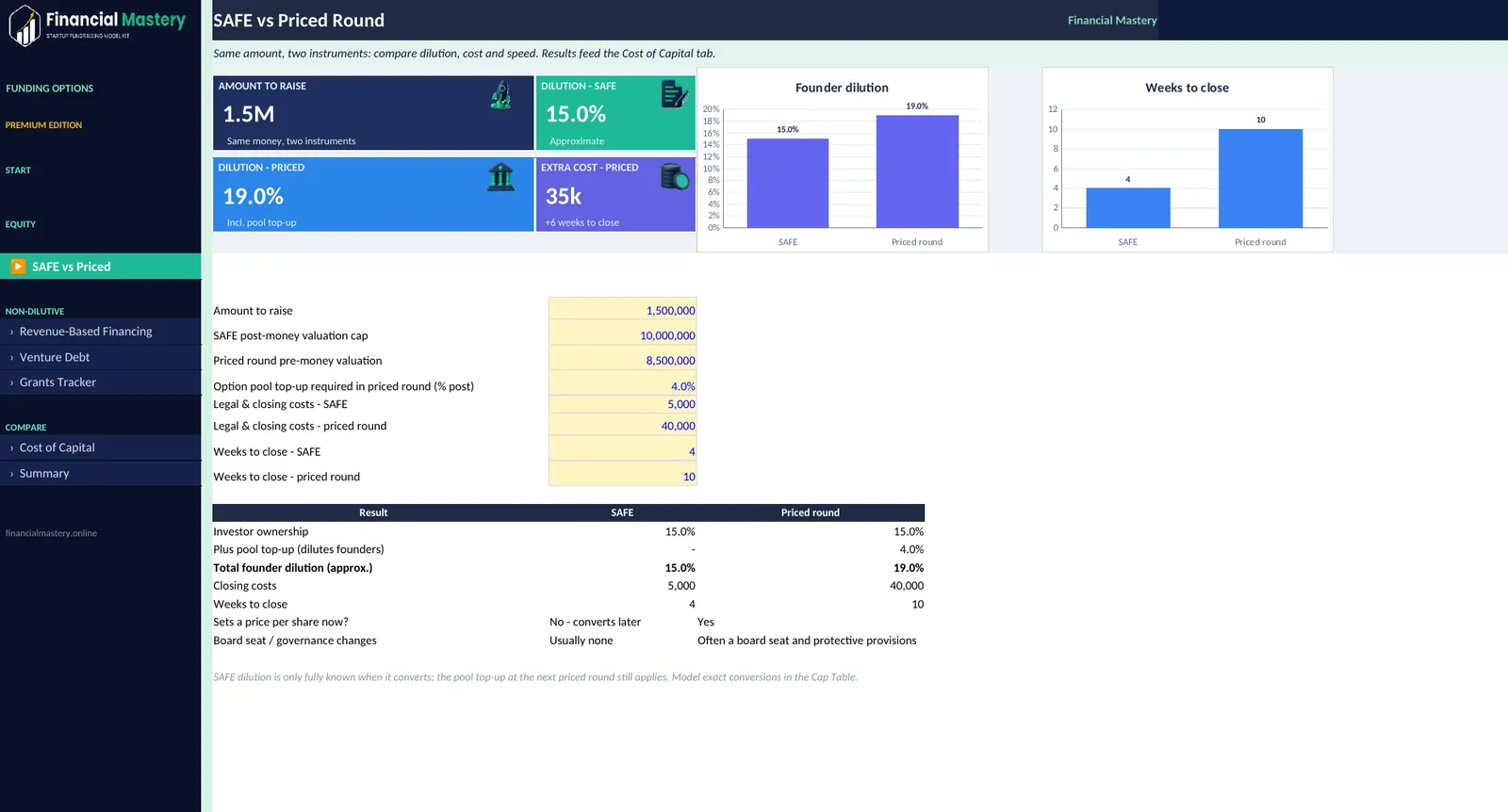Image resolution: width=1508 pixels, height=812 pixels.
Task: Click the SAFE bar in Weeks to close chart
Action: (1128, 207)
